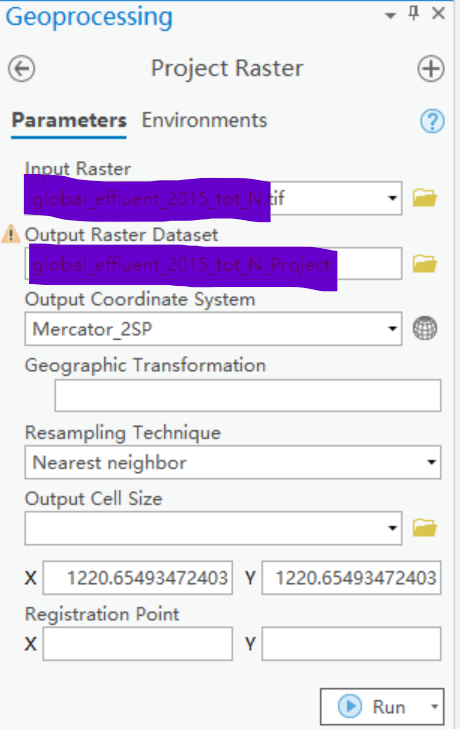Click the Registration Point X field
This screenshot has width=460, height=729.
(138, 643)
